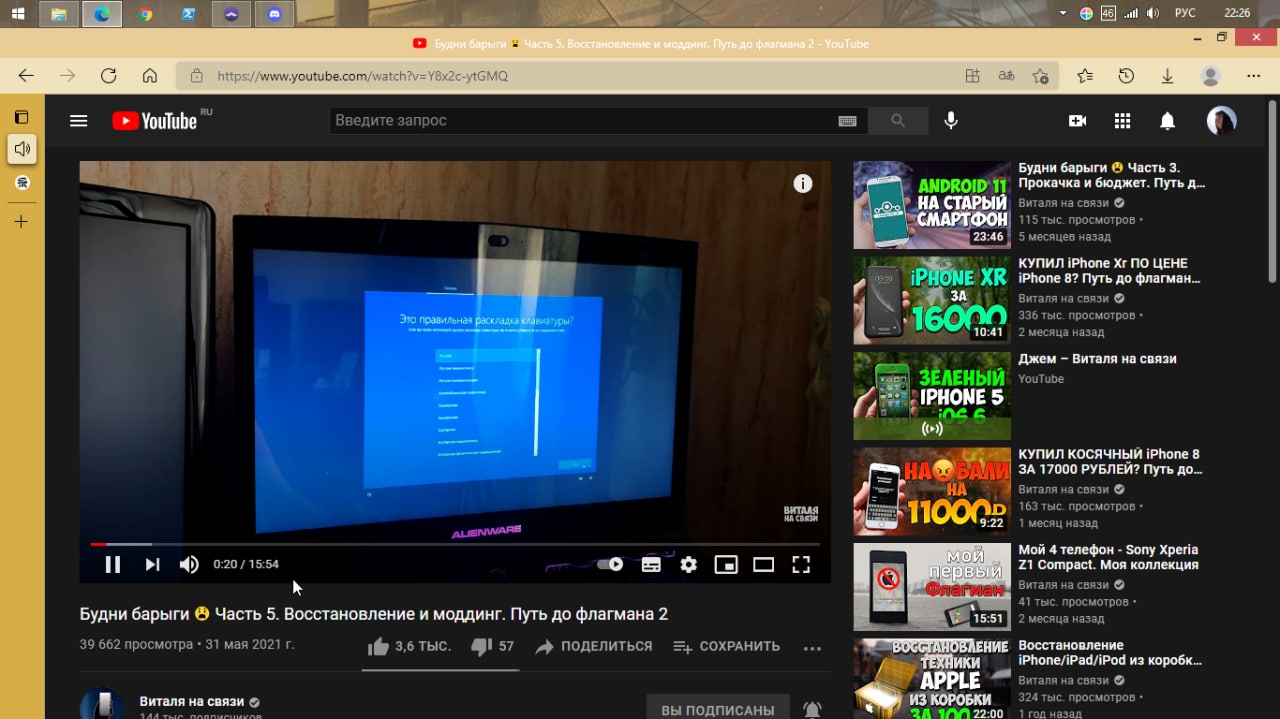Click СОХРАНИТЬ save button
The image size is (1280, 719).
pos(726,647)
